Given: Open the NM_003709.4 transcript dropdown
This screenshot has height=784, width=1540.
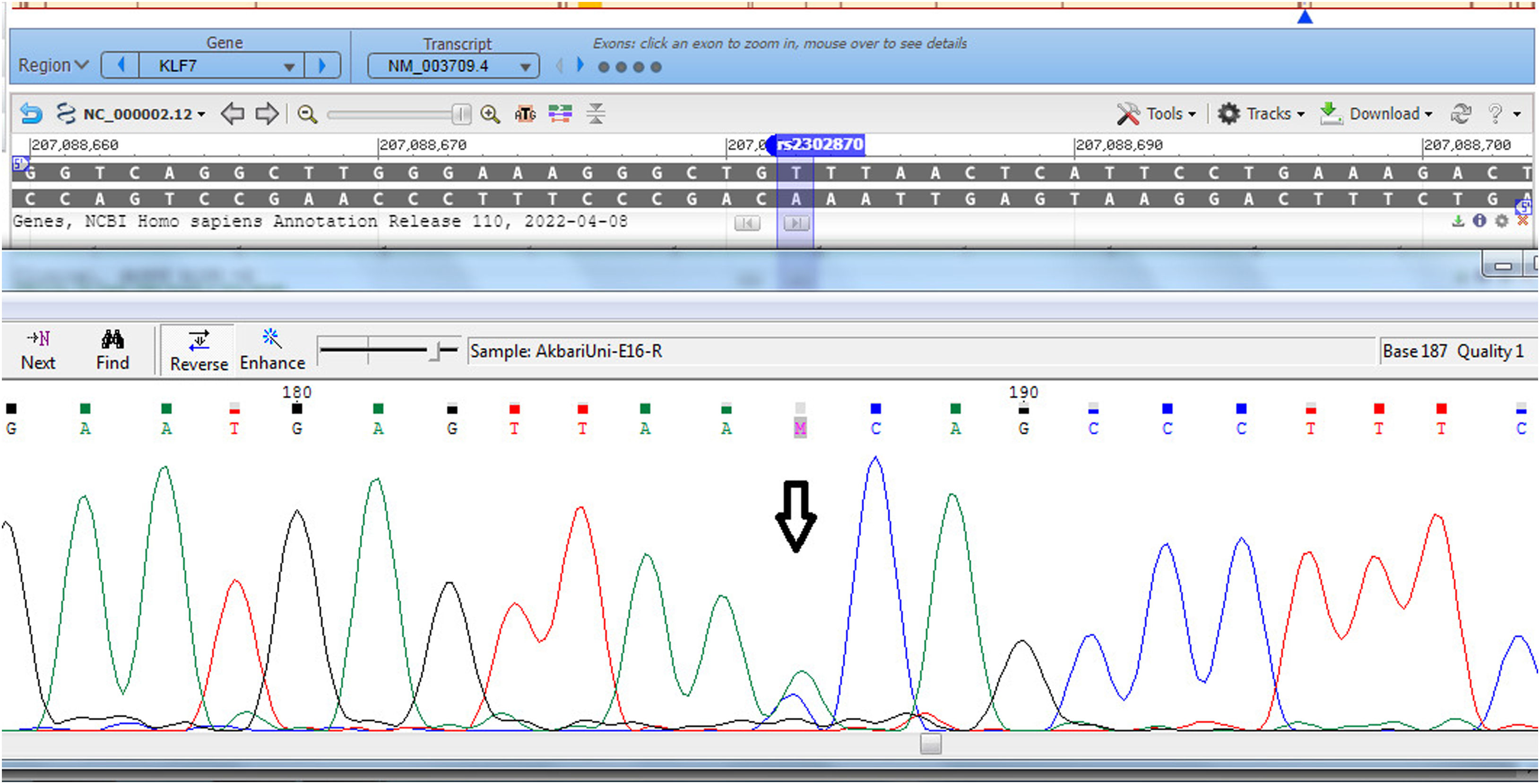Looking at the screenshot, I should pyautogui.click(x=525, y=66).
